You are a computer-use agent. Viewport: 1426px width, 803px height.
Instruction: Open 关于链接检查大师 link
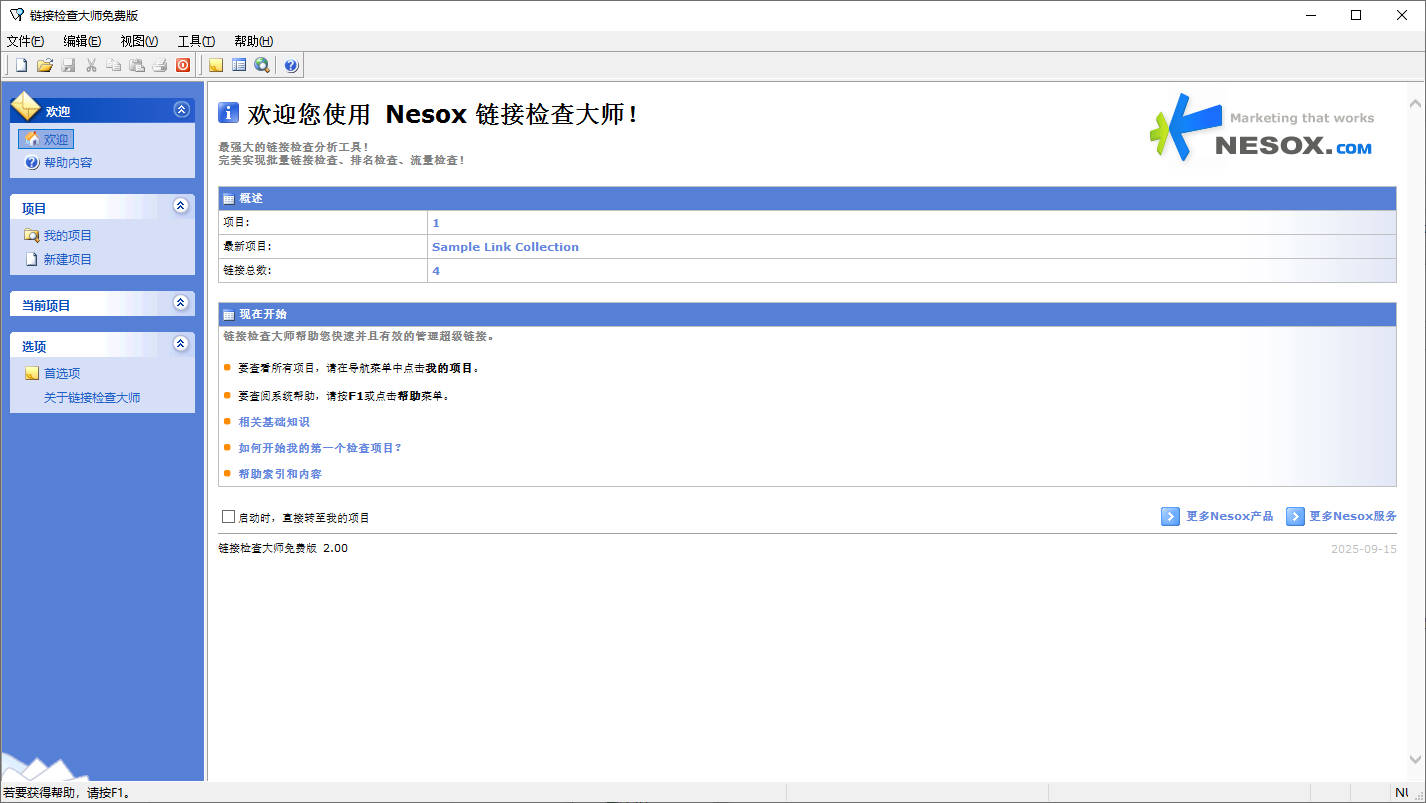(92, 397)
